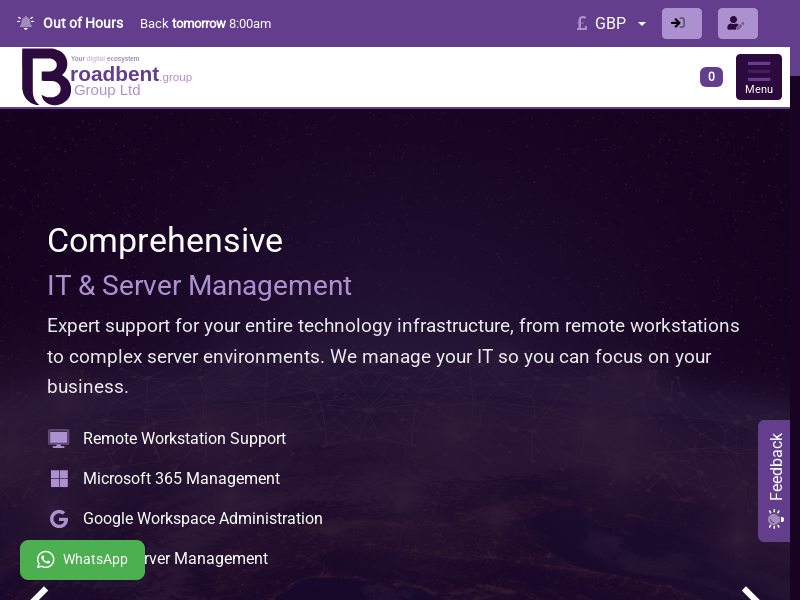This screenshot has width=800, height=600.
Task: Open the vertical Feedback side tab
Action: tap(775, 468)
